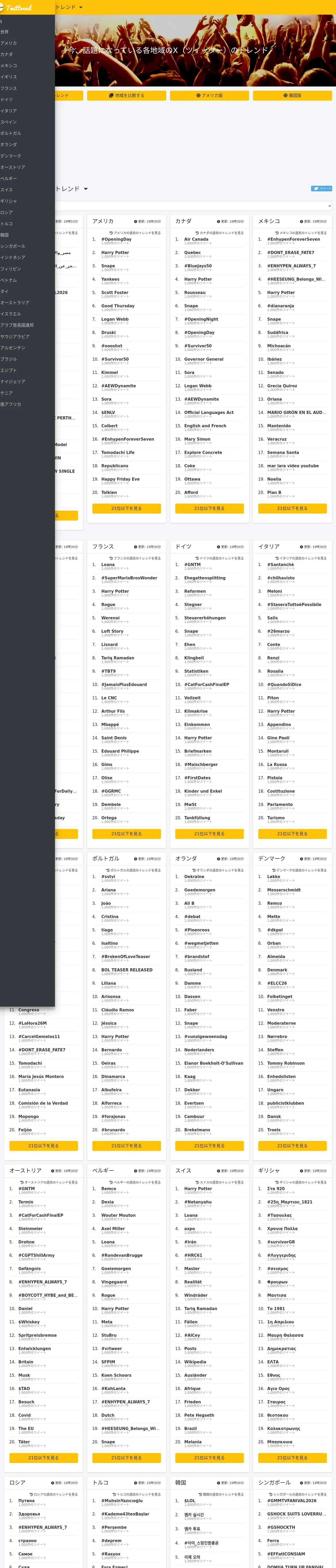
Task: Open the history icon for ドイツの過去のトレンドを見る
Action: tap(197, 558)
